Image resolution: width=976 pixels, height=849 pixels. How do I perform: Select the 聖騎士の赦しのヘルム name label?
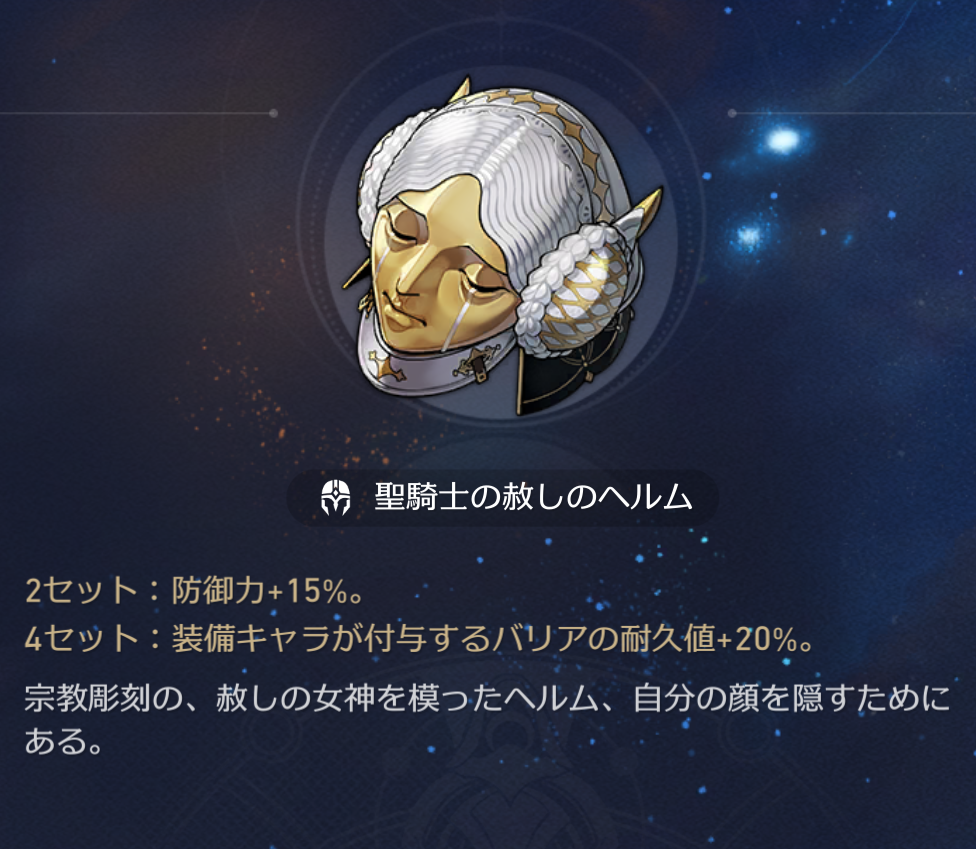pos(533,497)
